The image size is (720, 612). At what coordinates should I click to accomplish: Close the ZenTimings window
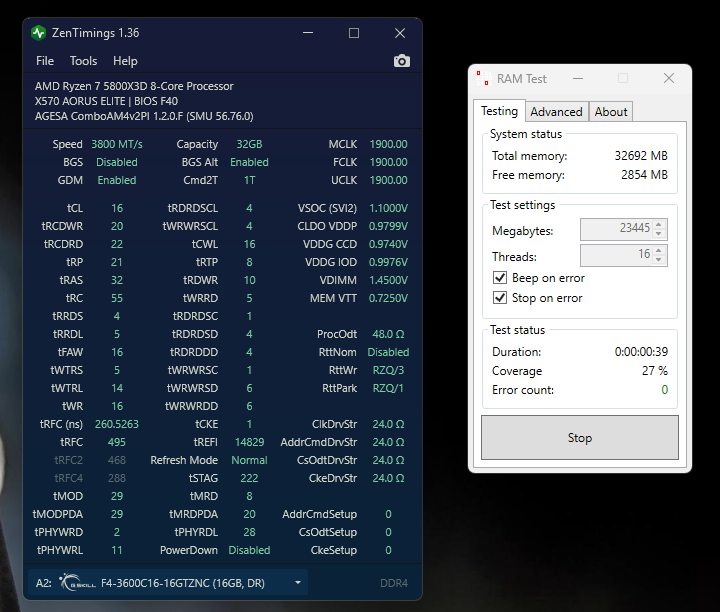[400, 33]
